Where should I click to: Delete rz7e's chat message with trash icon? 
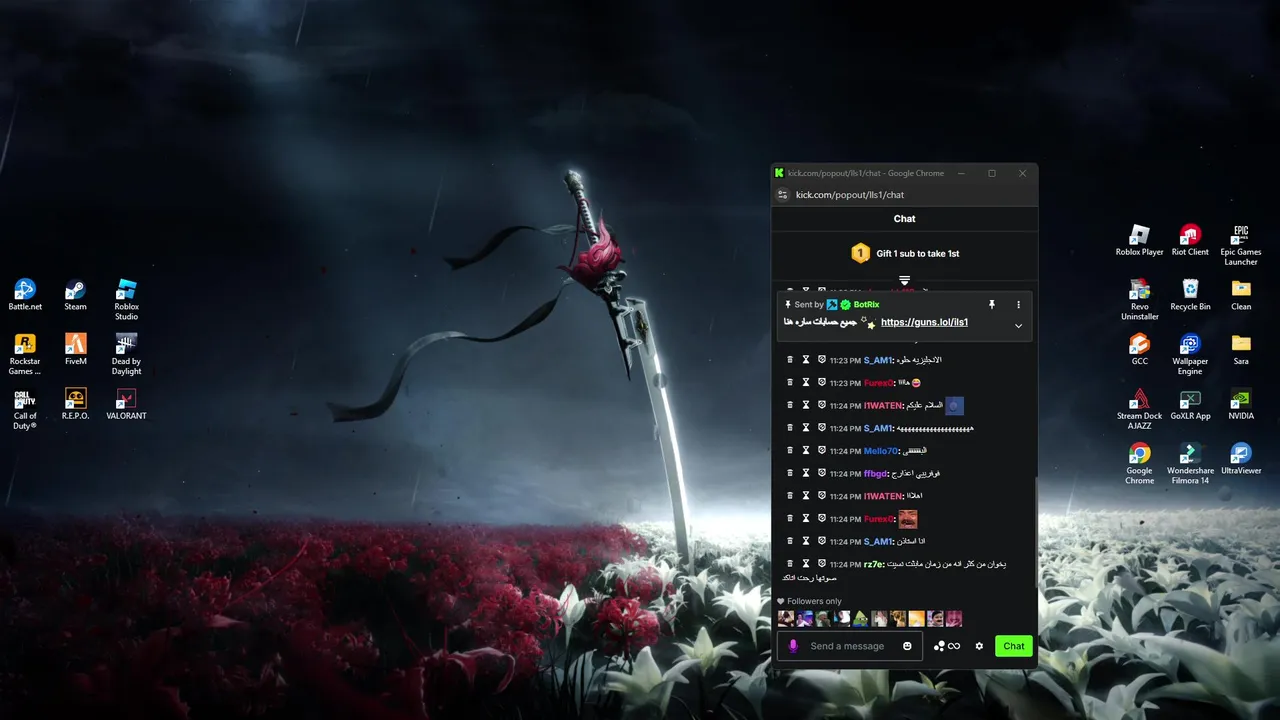pos(790,564)
